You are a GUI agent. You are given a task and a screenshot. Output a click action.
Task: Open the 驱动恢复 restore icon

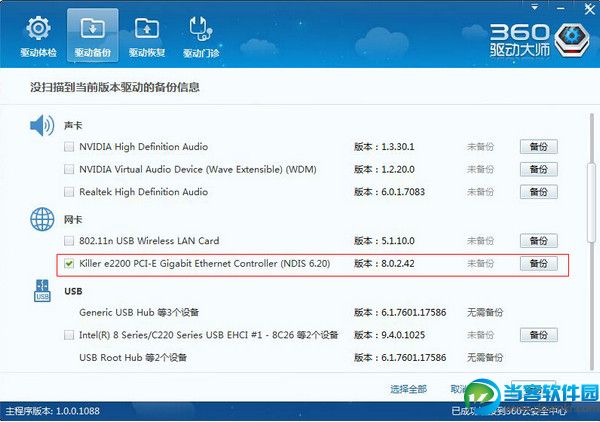pos(147,28)
